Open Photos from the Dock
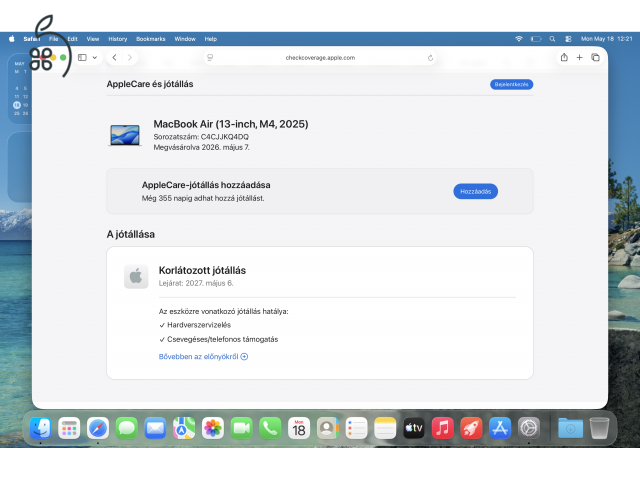The width and height of the screenshot is (640, 480). 213,428
